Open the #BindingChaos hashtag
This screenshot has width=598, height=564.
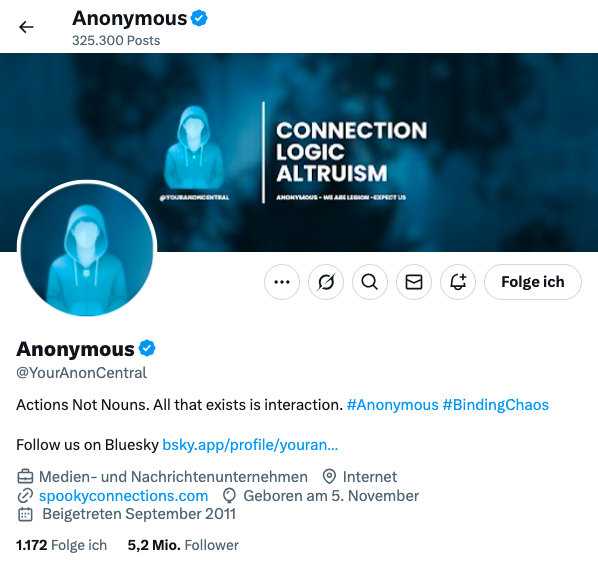(x=495, y=405)
